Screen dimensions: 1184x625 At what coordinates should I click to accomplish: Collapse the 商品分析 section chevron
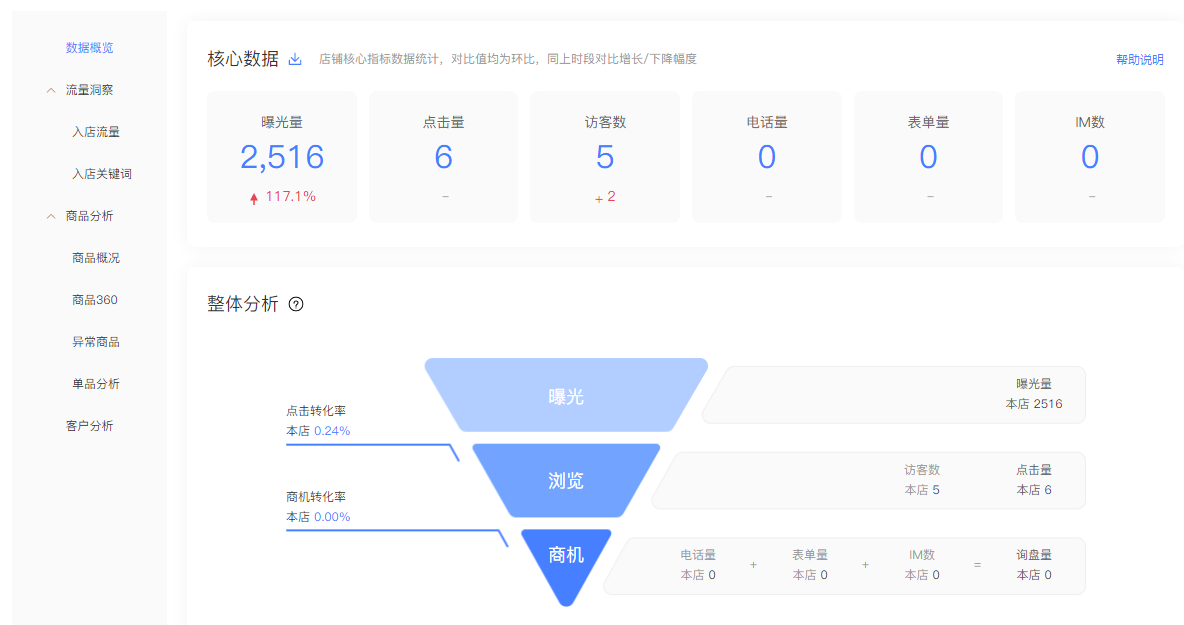coord(50,215)
